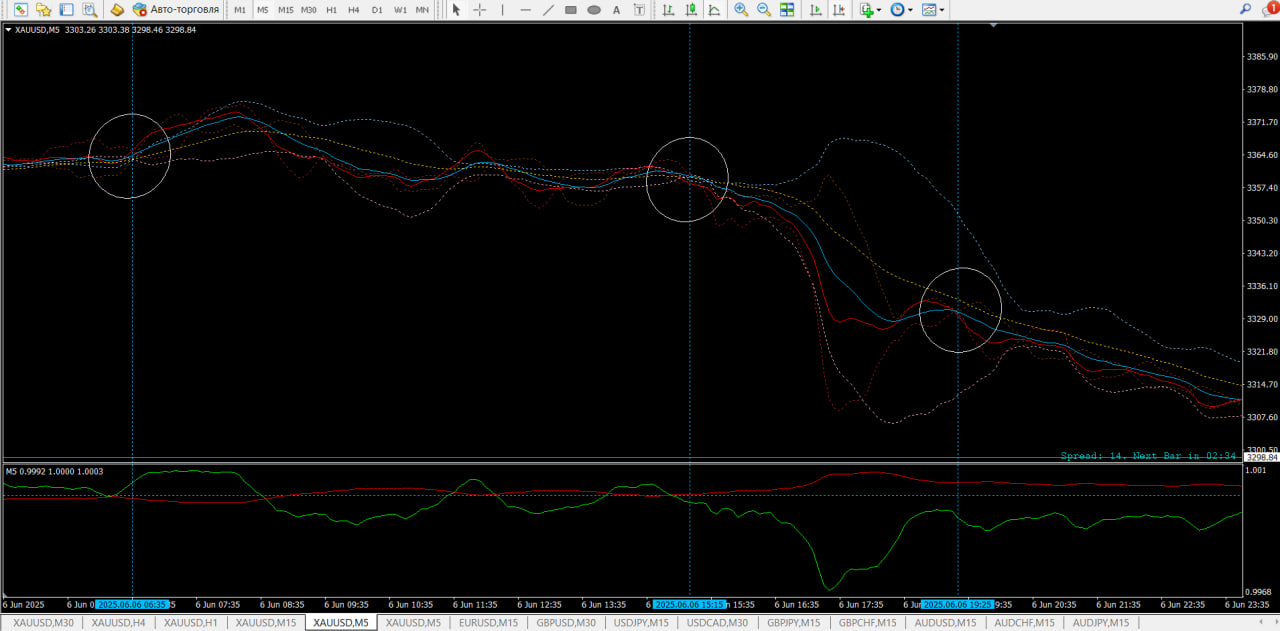Open the Strategy Tester magnifier icon

[89, 10]
